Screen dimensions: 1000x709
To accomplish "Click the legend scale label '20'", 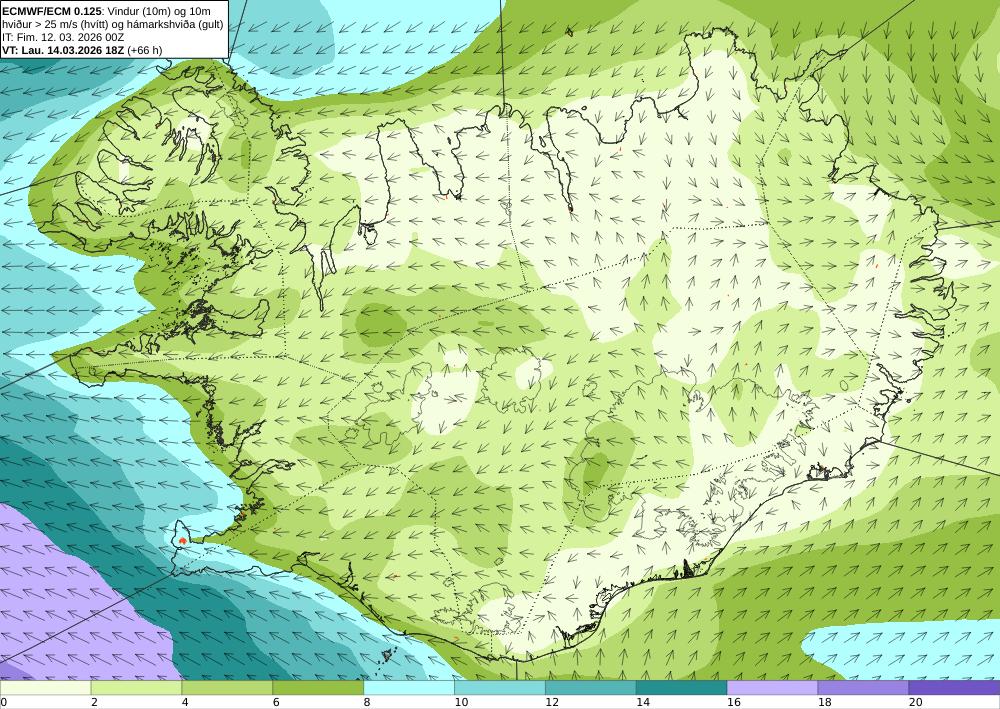I will [x=916, y=703].
